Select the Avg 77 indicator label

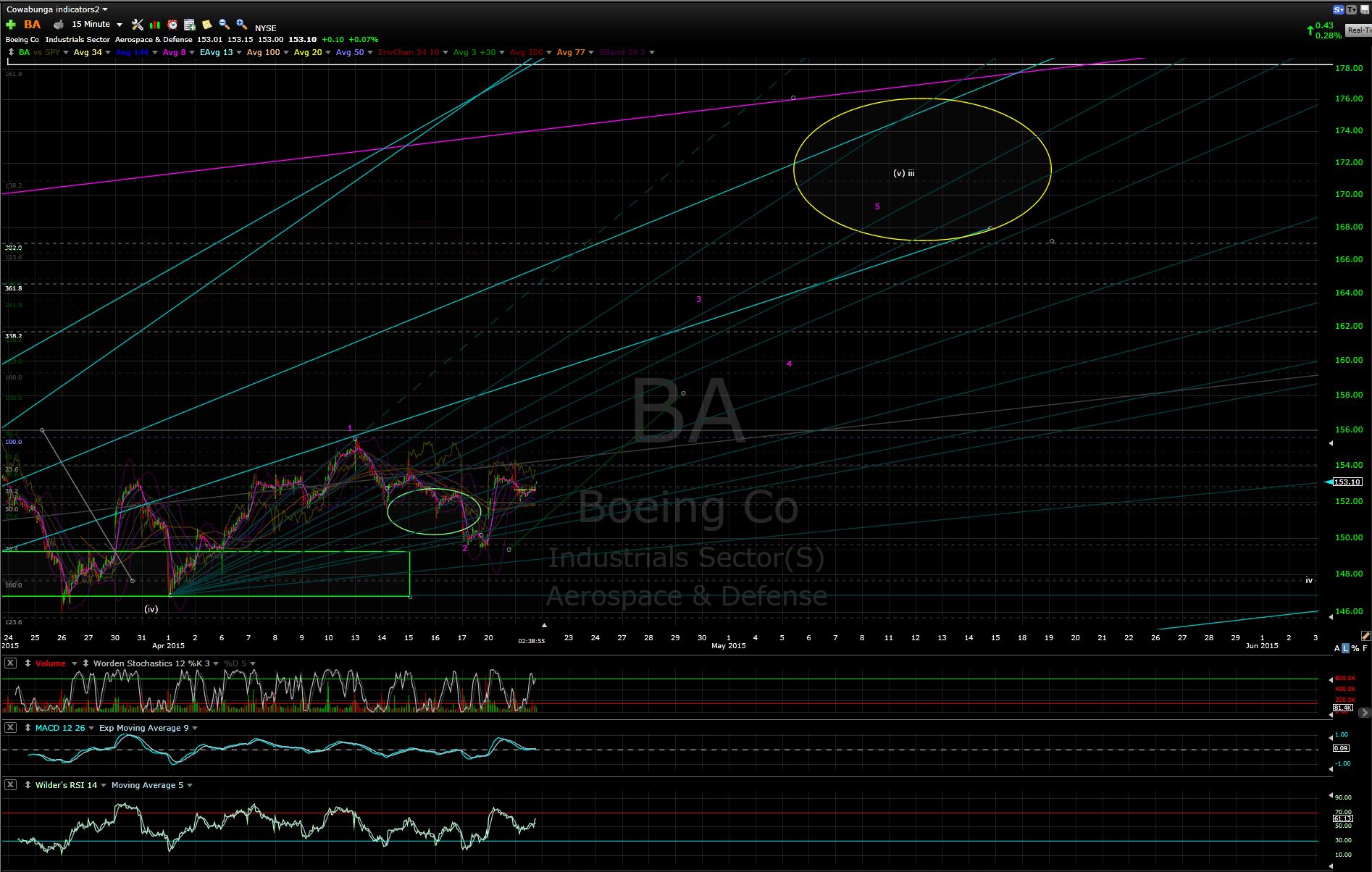click(571, 52)
